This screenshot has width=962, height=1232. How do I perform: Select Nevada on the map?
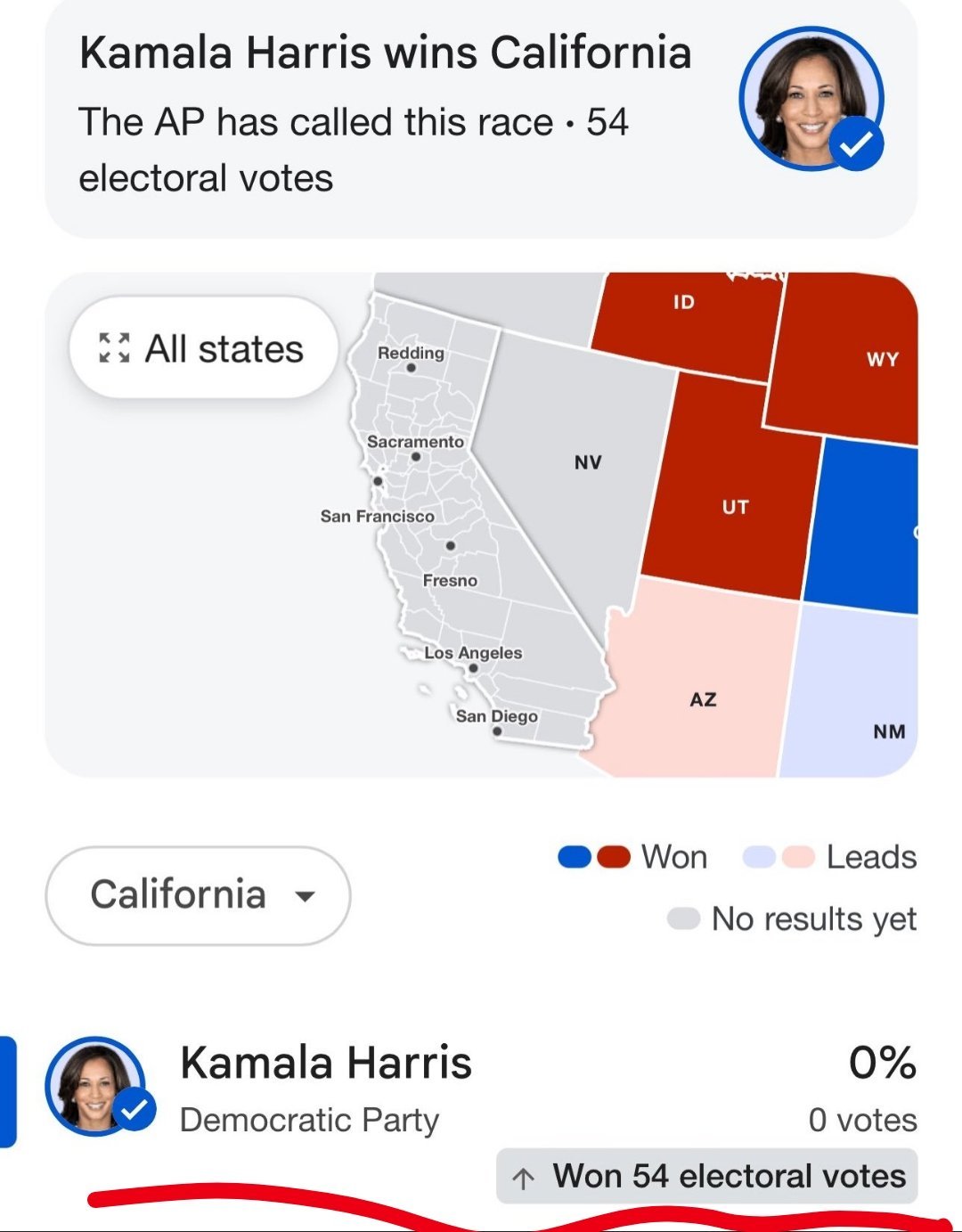[587, 462]
